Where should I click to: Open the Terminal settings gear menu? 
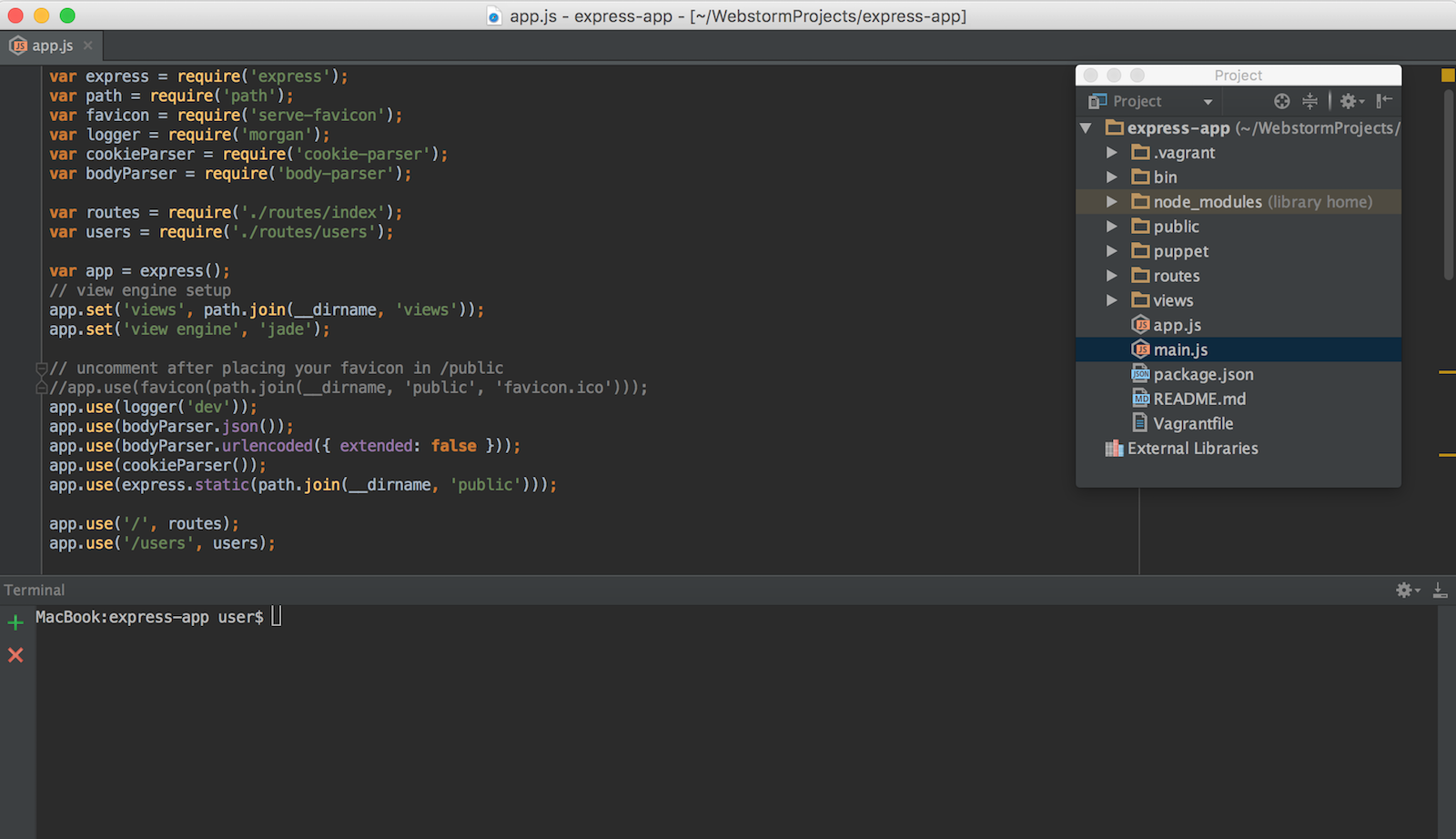click(1403, 590)
